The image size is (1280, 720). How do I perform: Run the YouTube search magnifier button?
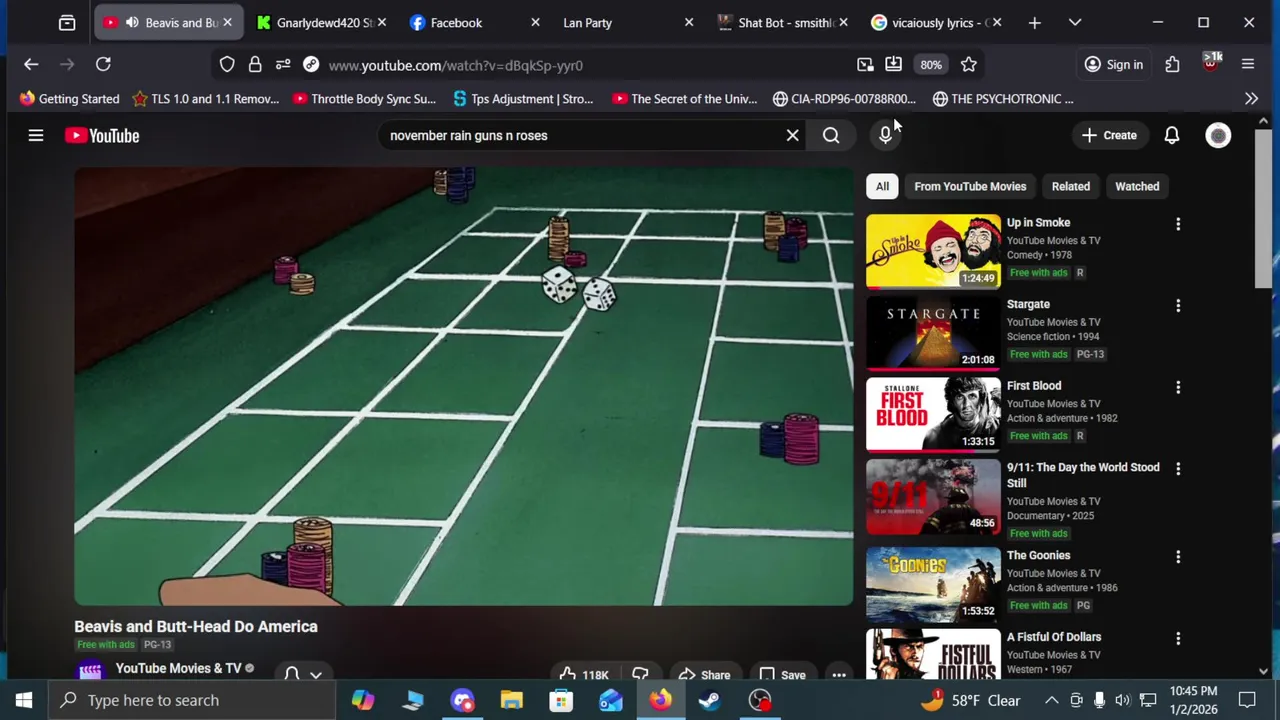[831, 135]
